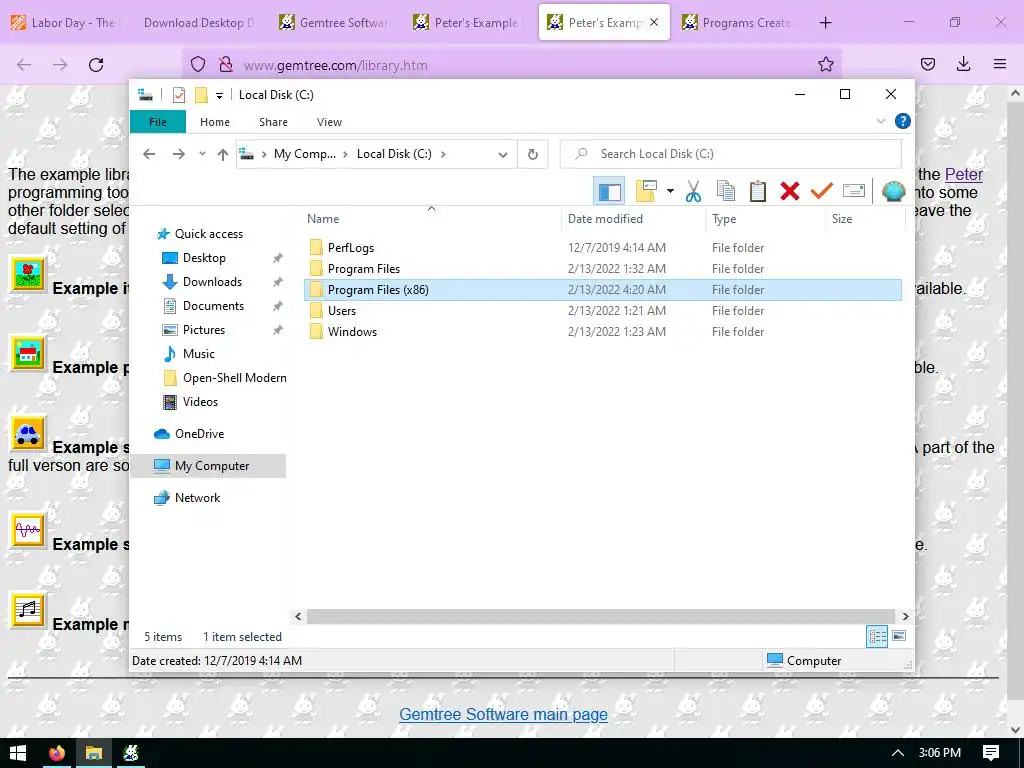Viewport: 1024px width, 768px height.
Task: Open the Home ribbon tab
Action: [x=215, y=122]
